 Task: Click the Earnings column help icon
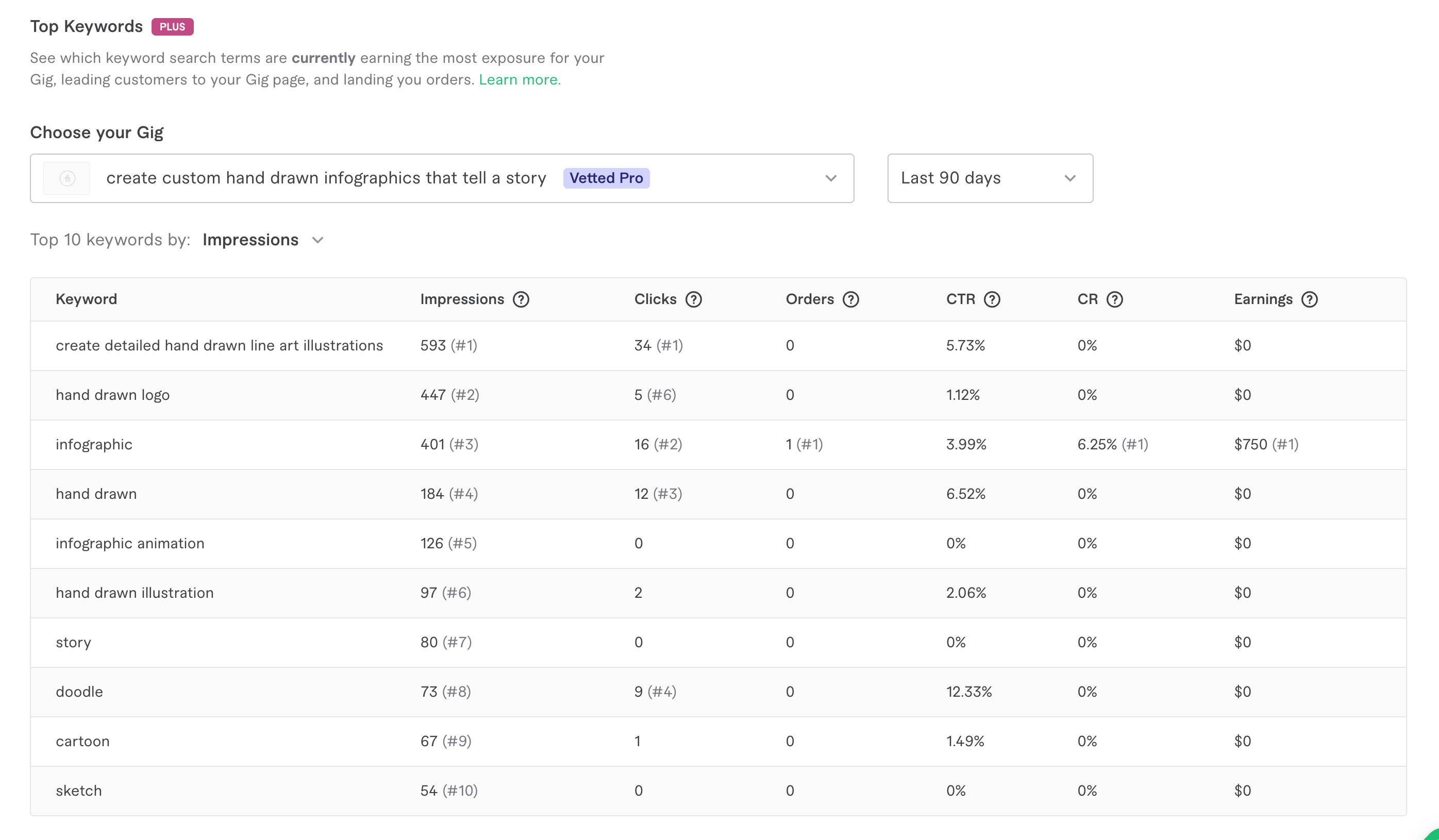pos(1309,299)
